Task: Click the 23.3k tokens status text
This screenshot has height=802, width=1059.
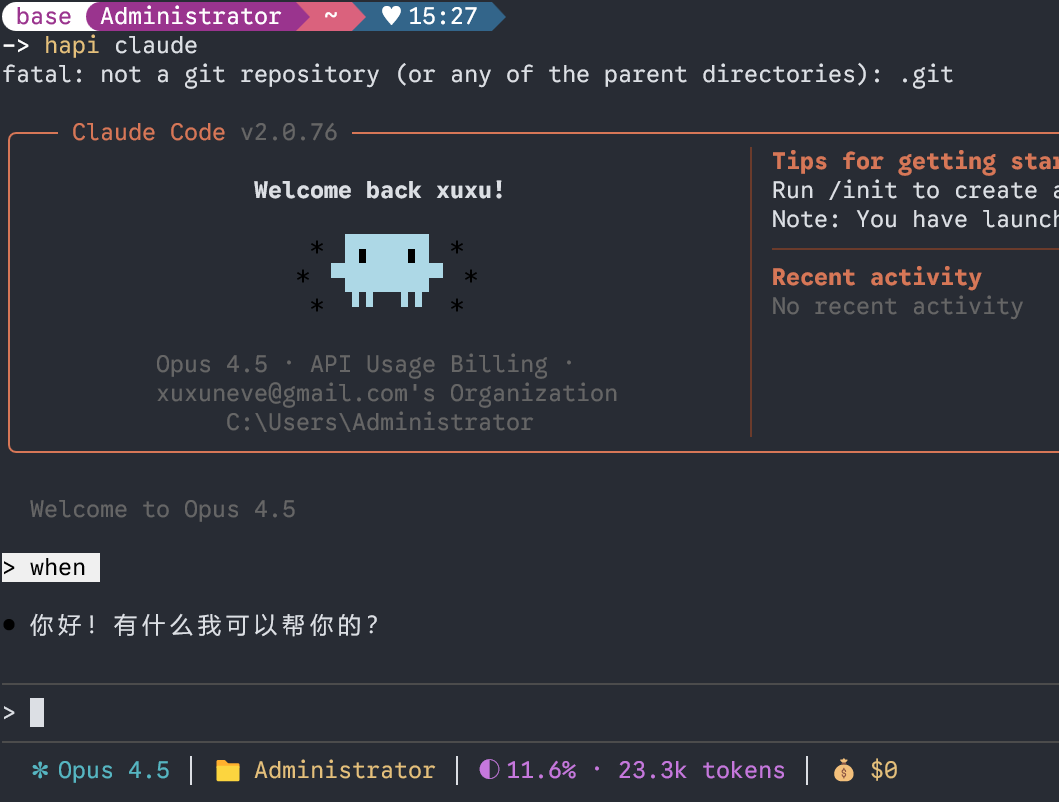Action: 701,770
